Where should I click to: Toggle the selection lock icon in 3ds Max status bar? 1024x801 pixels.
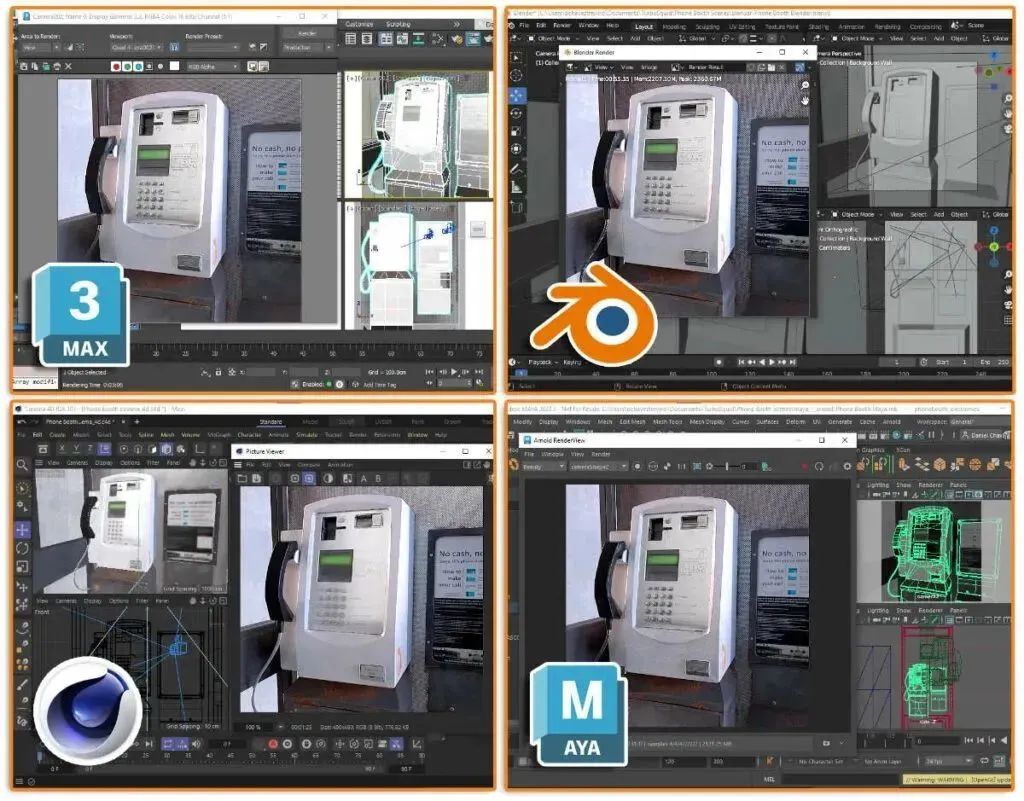click(x=218, y=372)
